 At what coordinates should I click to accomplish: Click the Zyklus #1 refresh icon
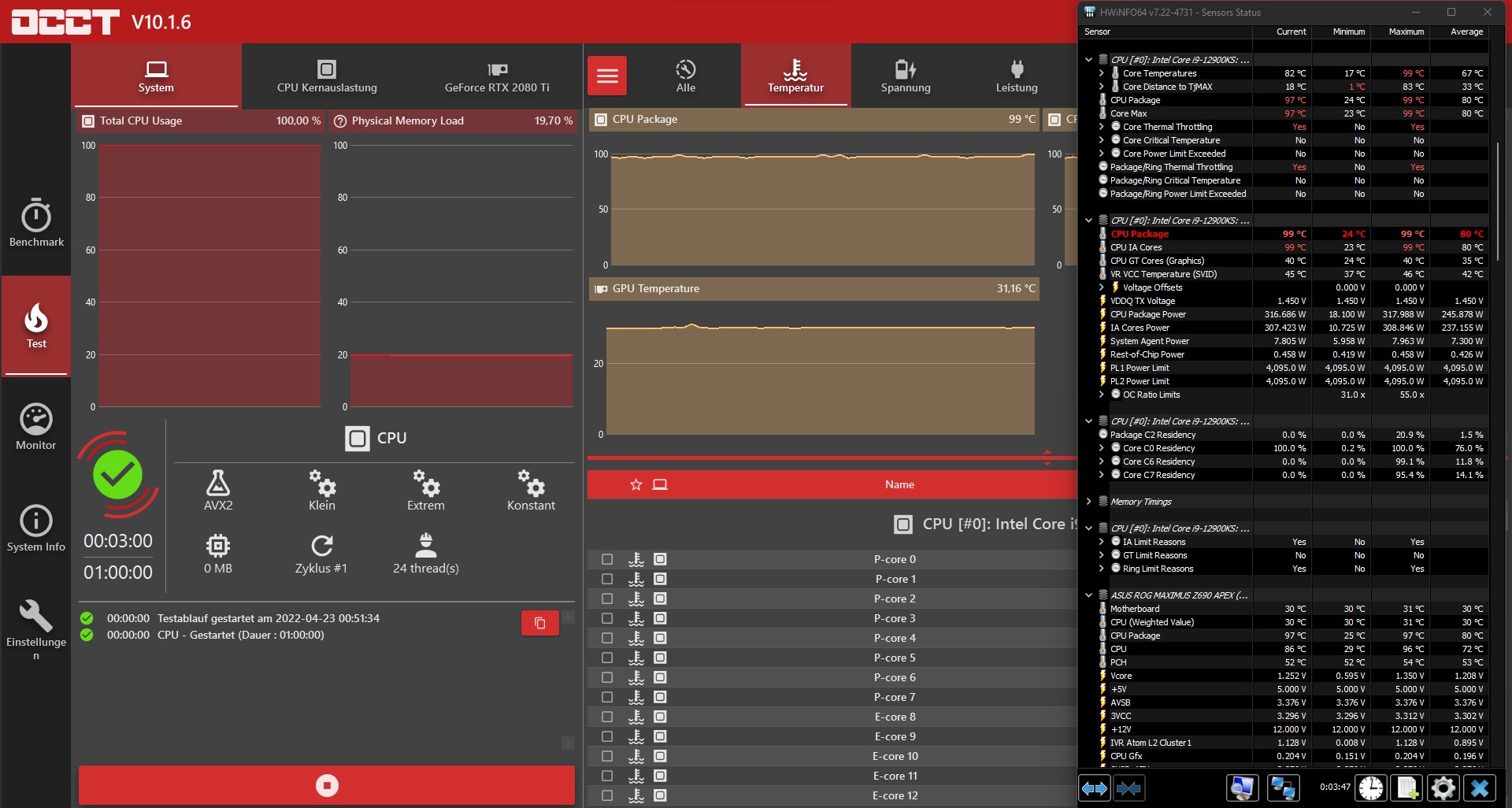[322, 545]
